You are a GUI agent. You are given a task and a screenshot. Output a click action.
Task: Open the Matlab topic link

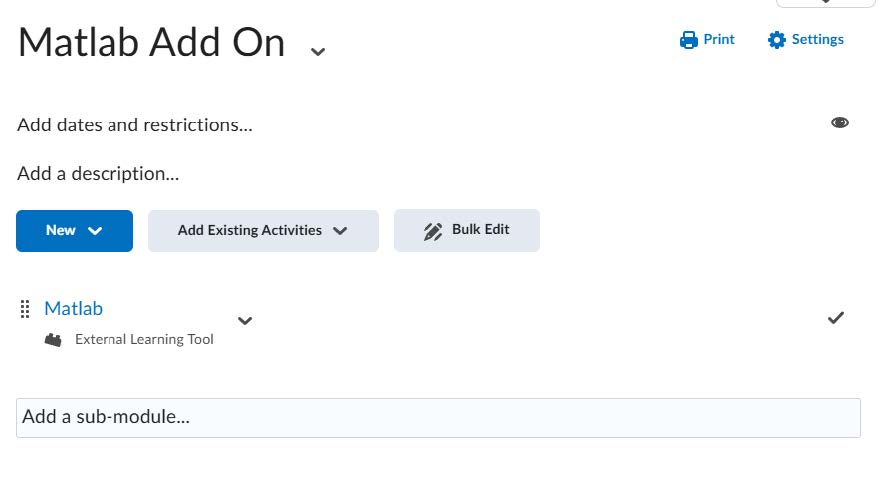[73, 308]
